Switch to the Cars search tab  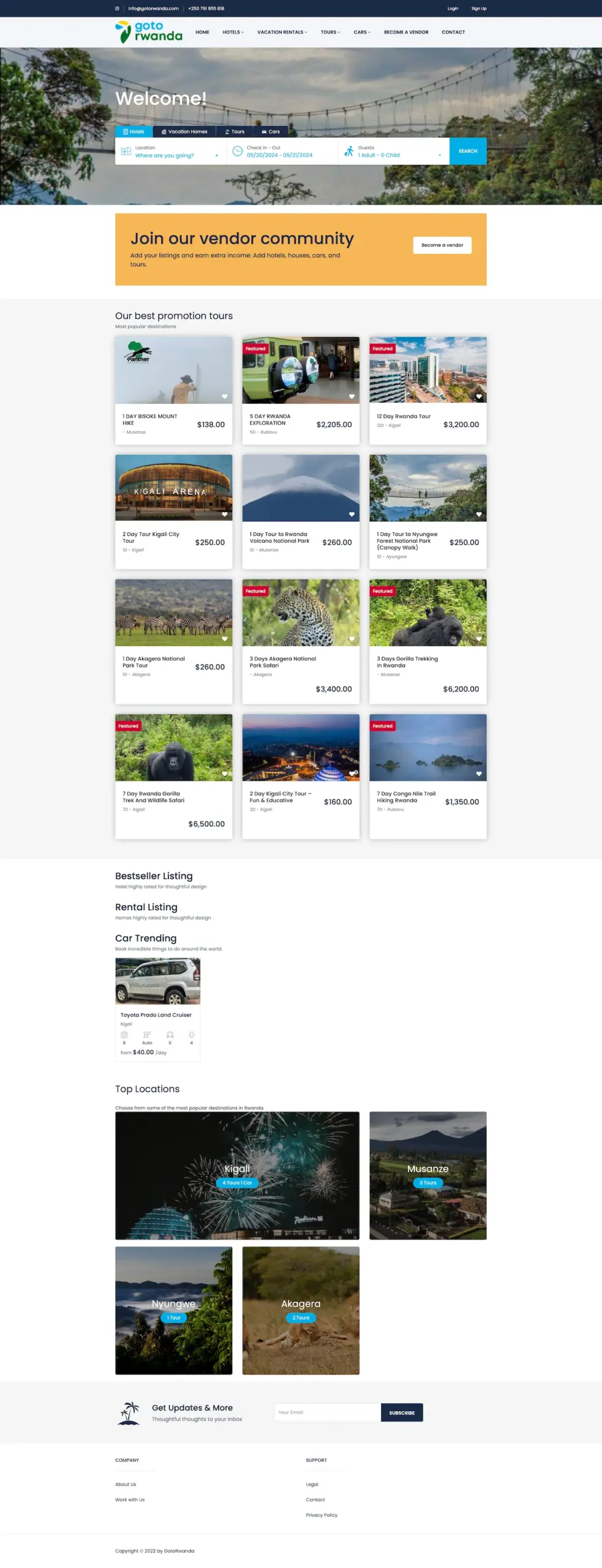tap(271, 132)
